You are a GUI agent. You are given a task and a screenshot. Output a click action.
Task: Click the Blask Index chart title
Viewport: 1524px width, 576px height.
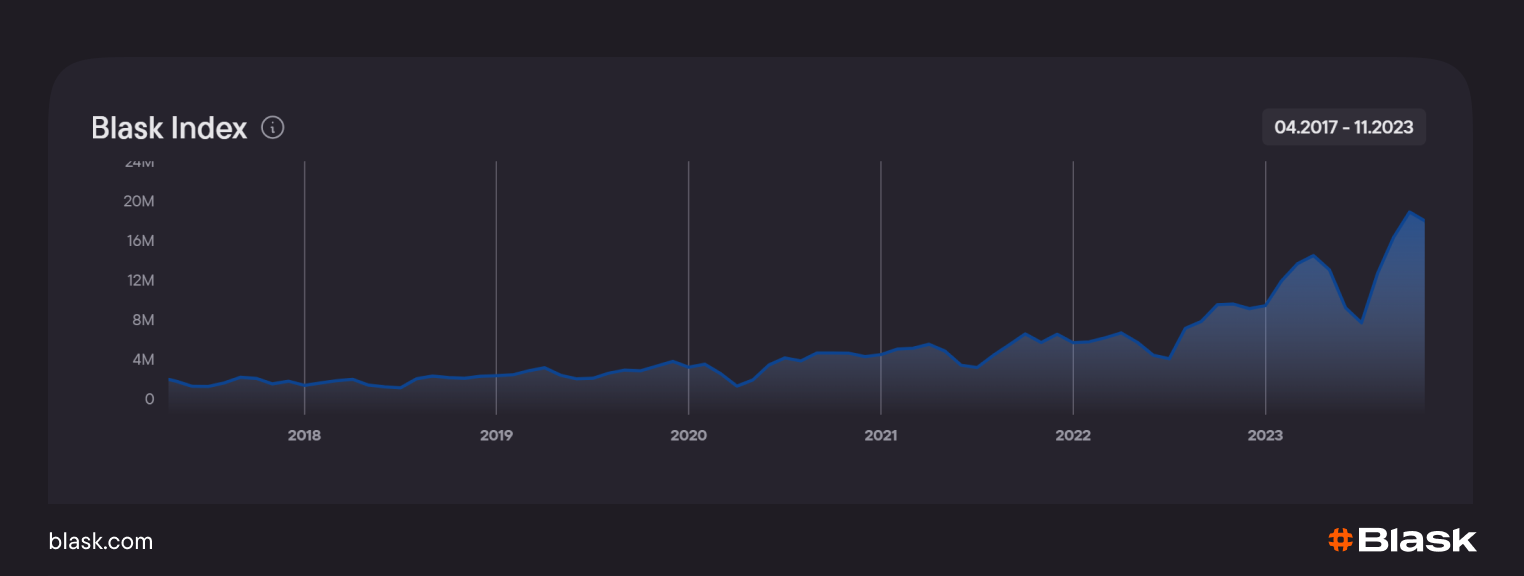click(169, 128)
